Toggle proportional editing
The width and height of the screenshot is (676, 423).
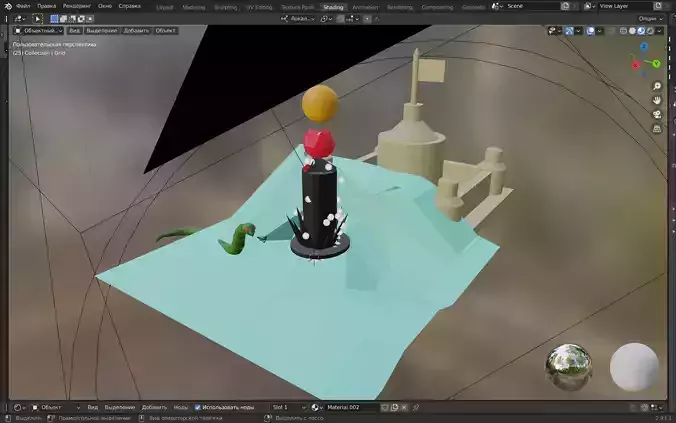pyautogui.click(x=367, y=19)
